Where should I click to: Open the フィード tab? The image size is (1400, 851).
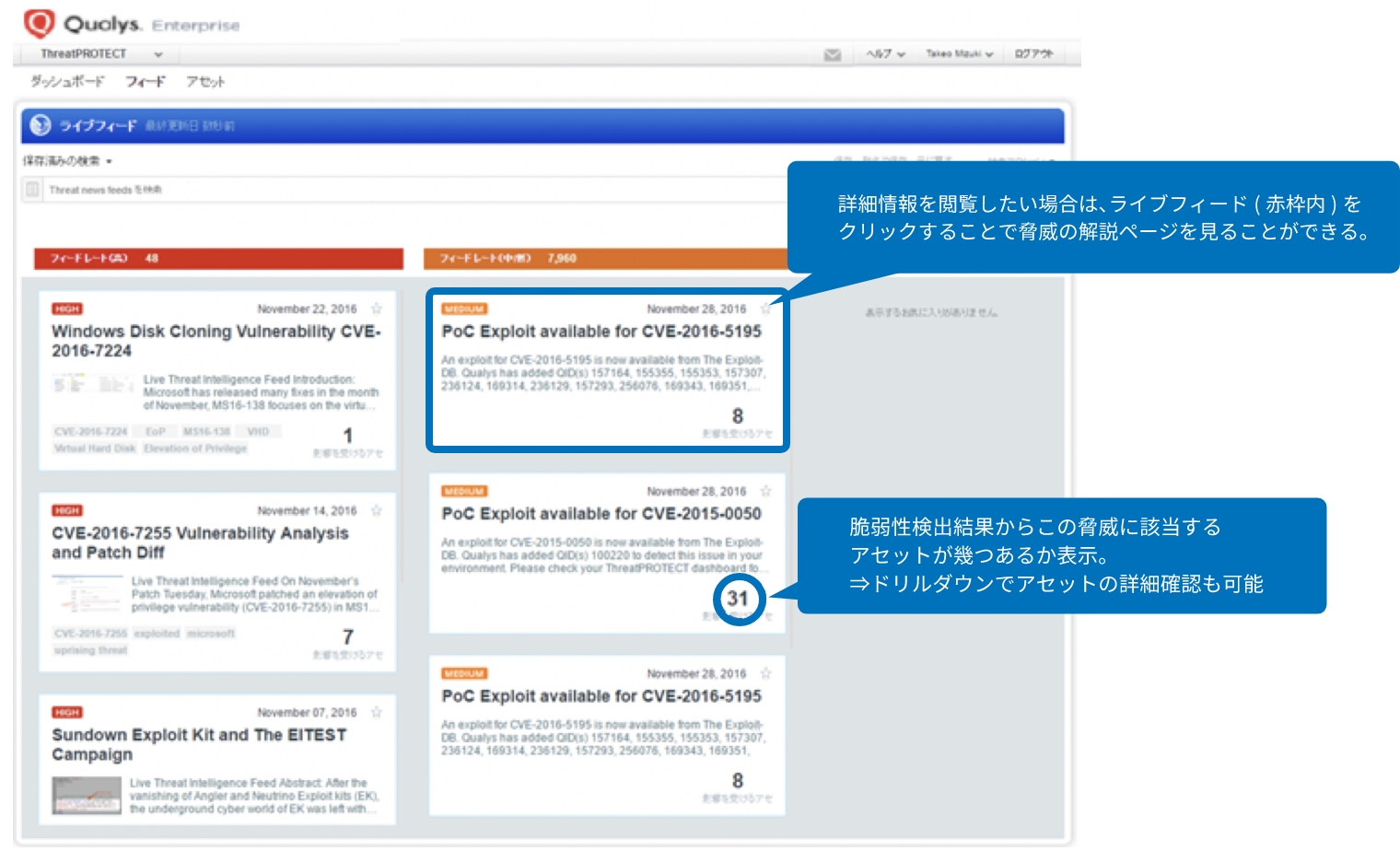pyautogui.click(x=146, y=81)
